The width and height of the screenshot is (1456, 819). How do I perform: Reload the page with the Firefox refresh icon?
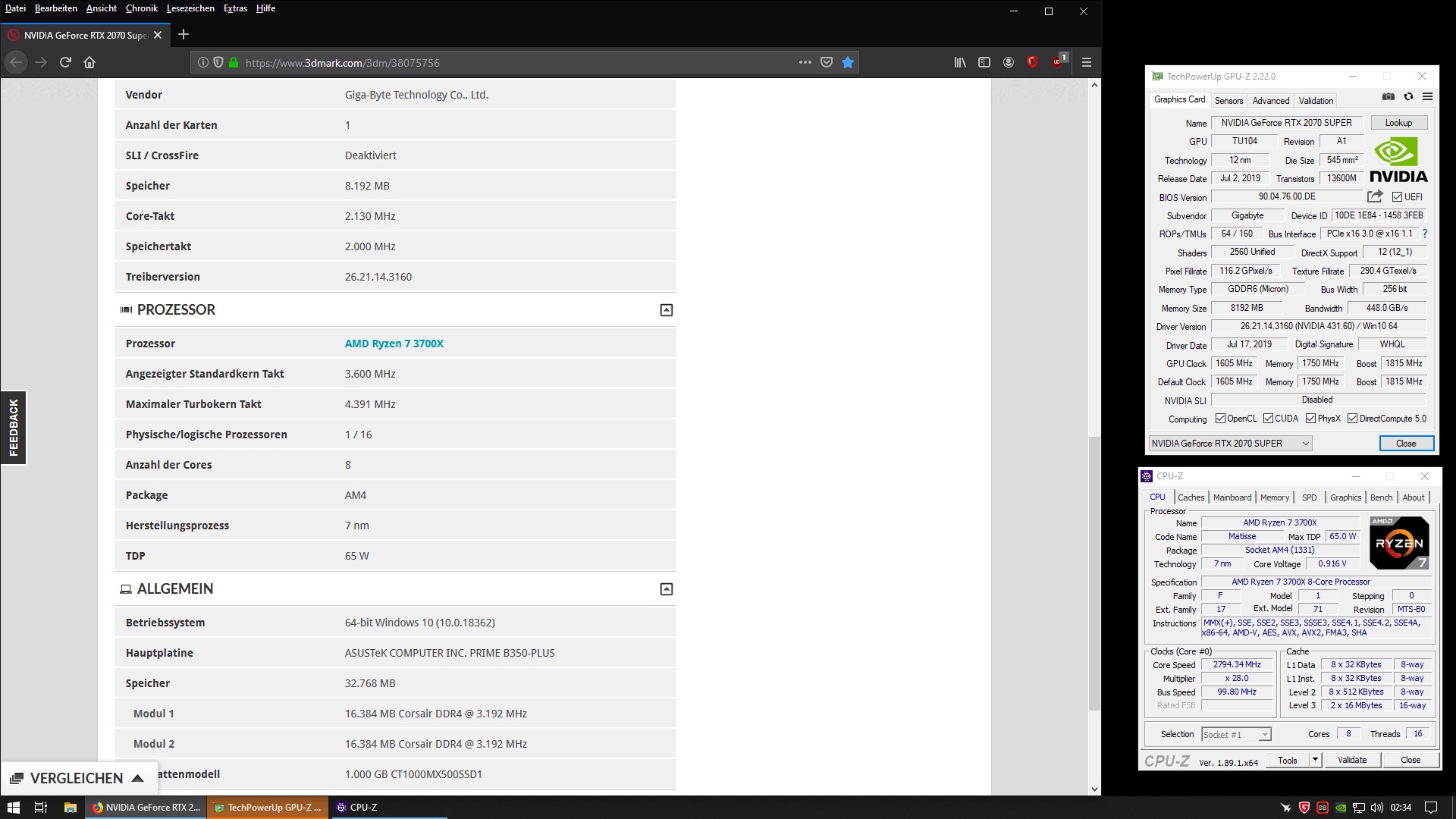click(65, 63)
